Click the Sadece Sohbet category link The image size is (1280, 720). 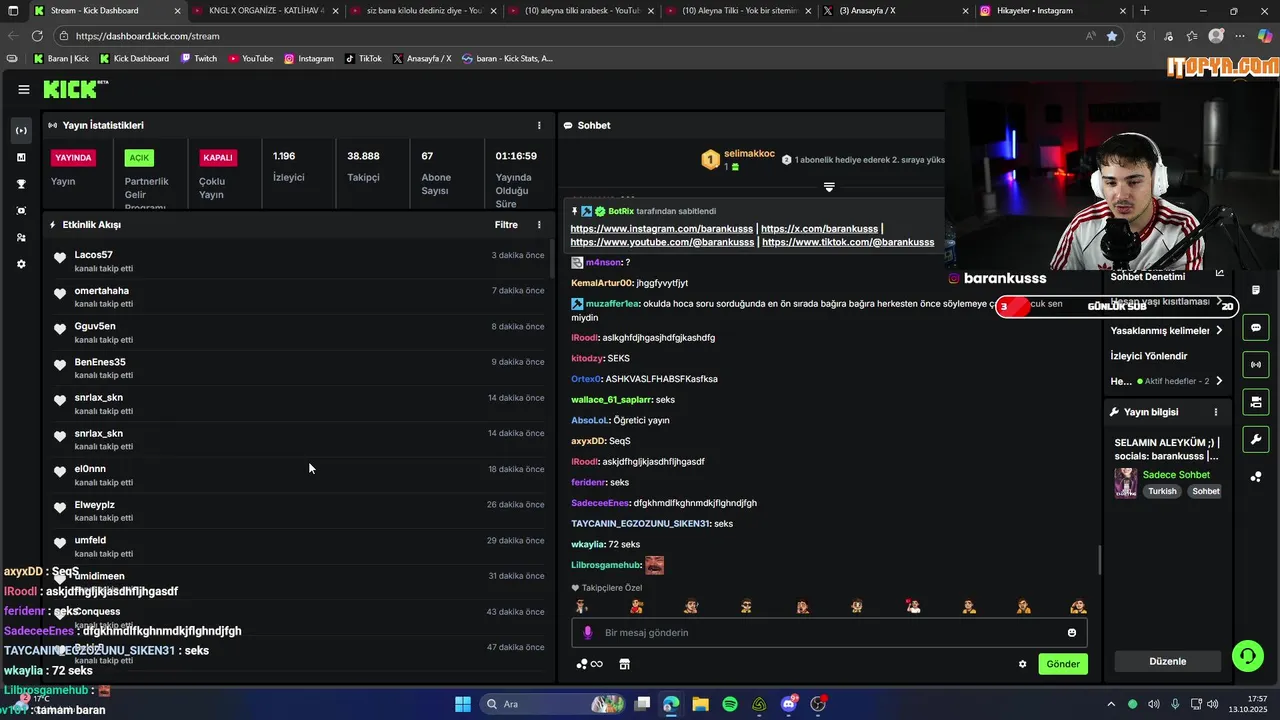click(1176, 475)
